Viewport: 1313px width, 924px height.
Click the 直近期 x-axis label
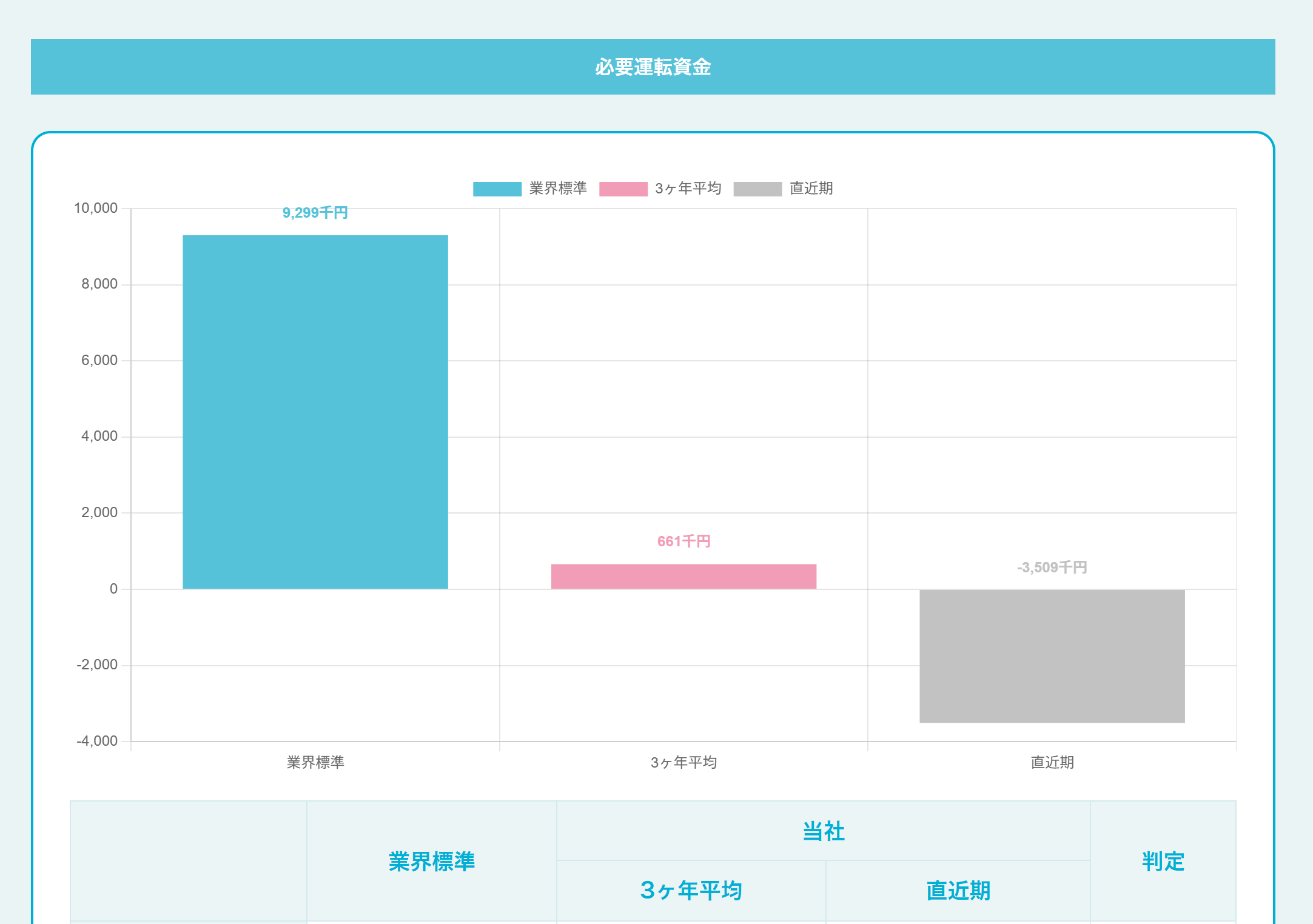point(1052,762)
